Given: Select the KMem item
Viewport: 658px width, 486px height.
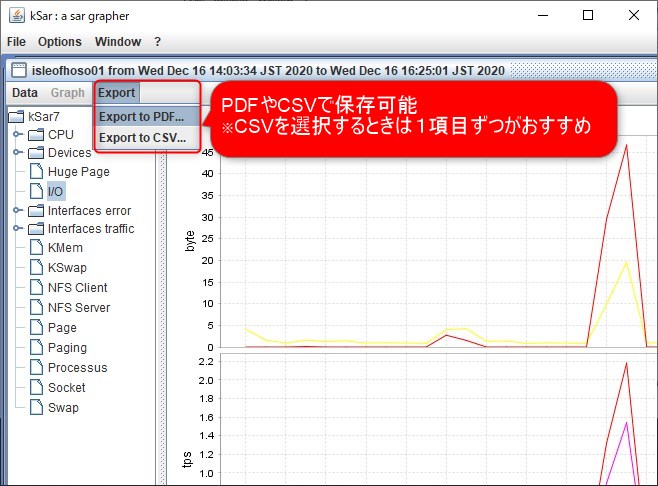Looking at the screenshot, I should coord(65,248).
